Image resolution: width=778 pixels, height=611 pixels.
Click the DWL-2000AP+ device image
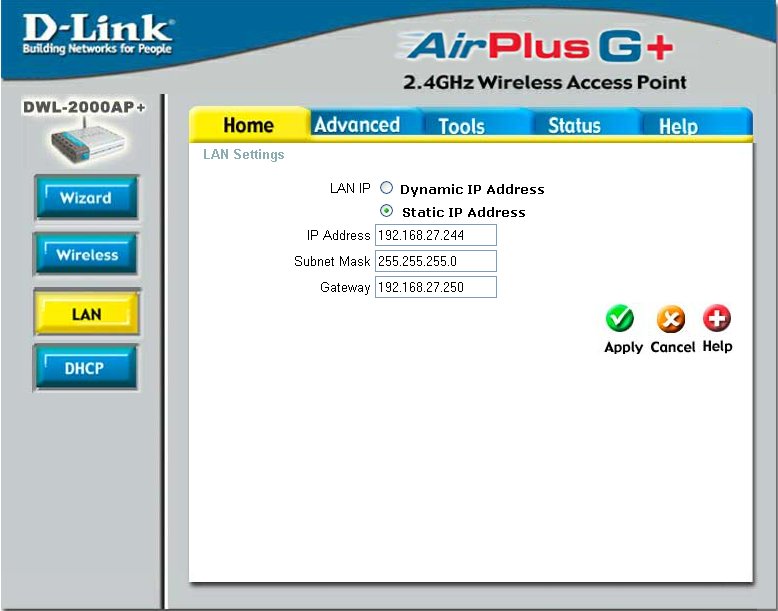[x=87, y=142]
